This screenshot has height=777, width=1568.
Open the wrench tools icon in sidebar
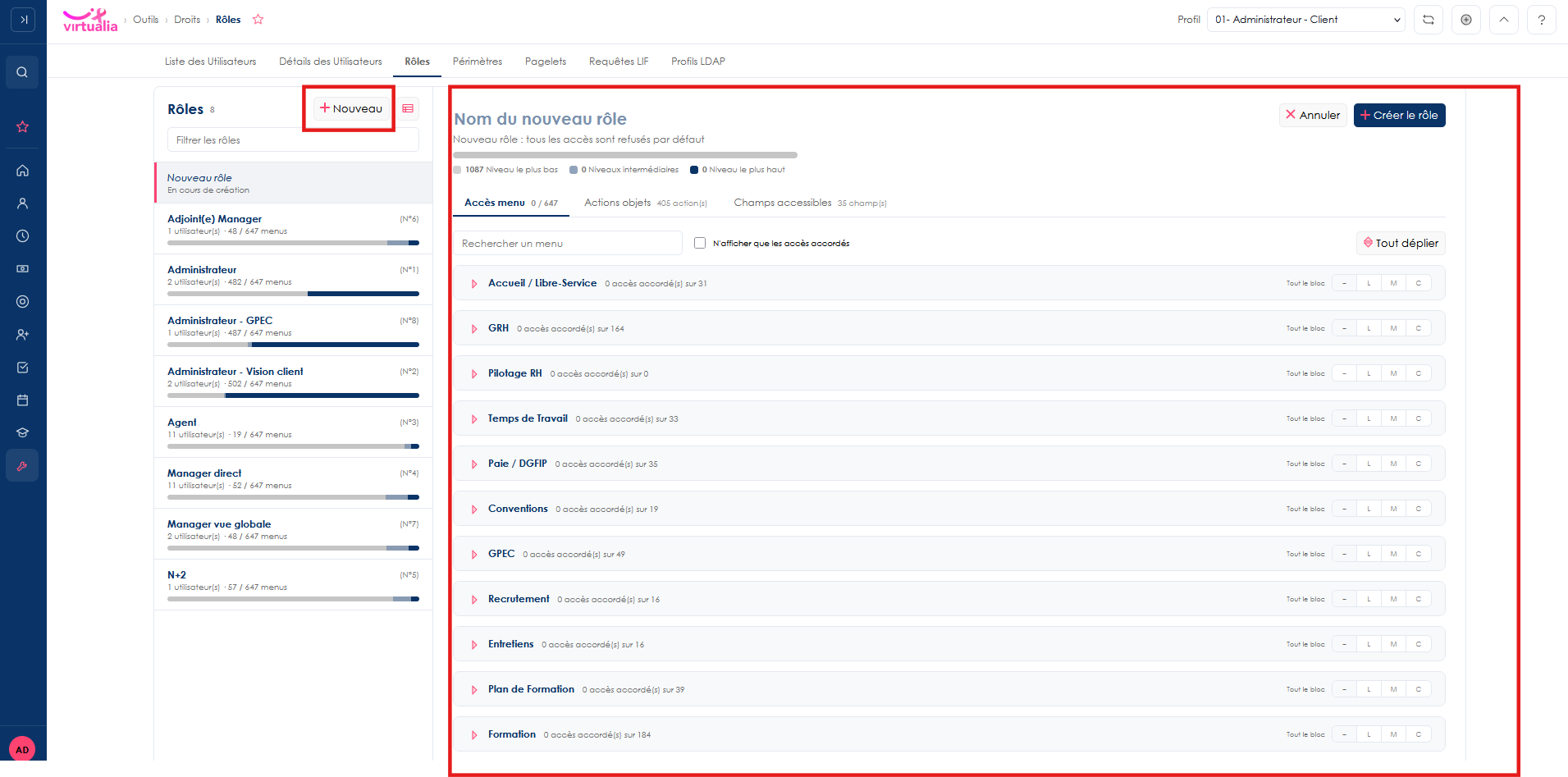coord(22,466)
